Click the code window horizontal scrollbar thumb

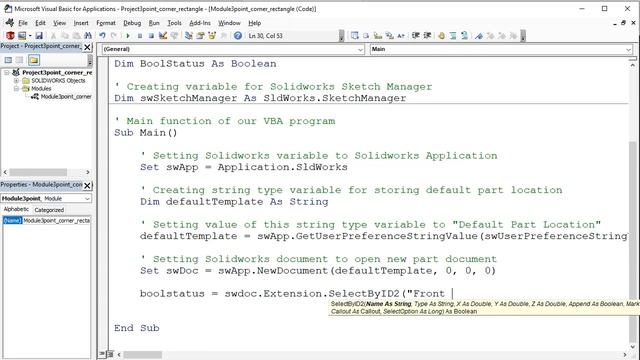coord(143,355)
